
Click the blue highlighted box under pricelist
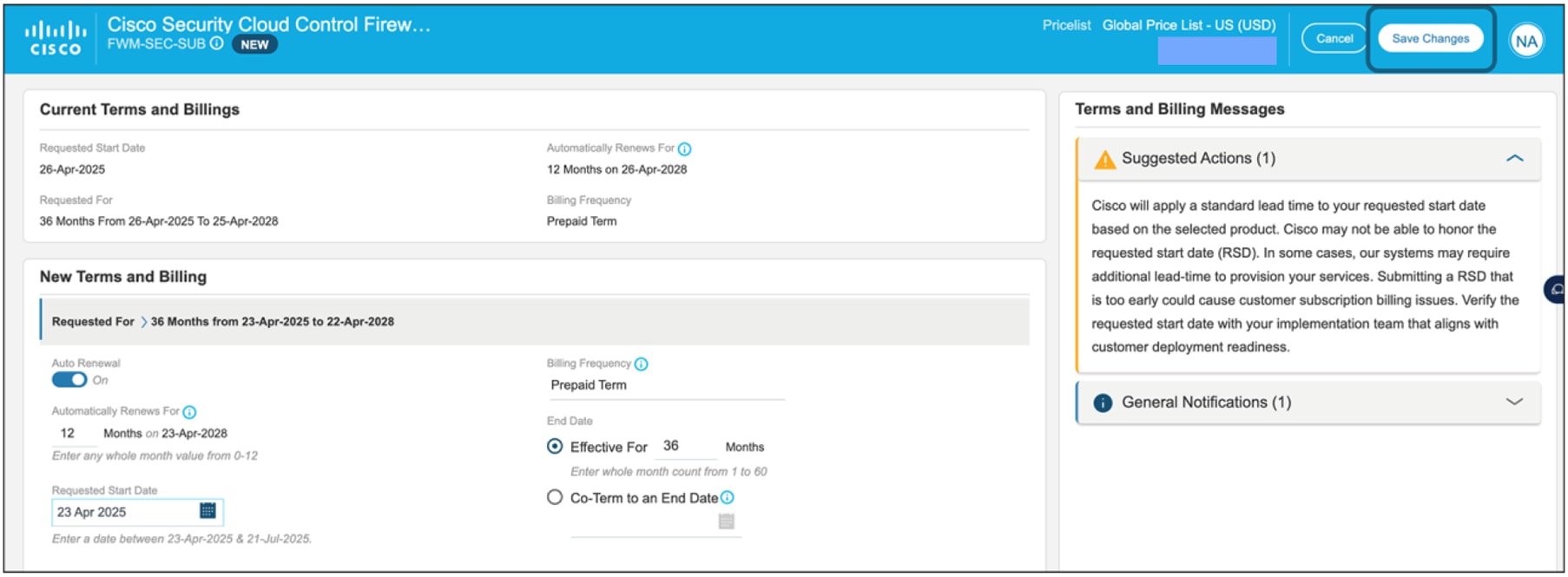click(x=1216, y=50)
